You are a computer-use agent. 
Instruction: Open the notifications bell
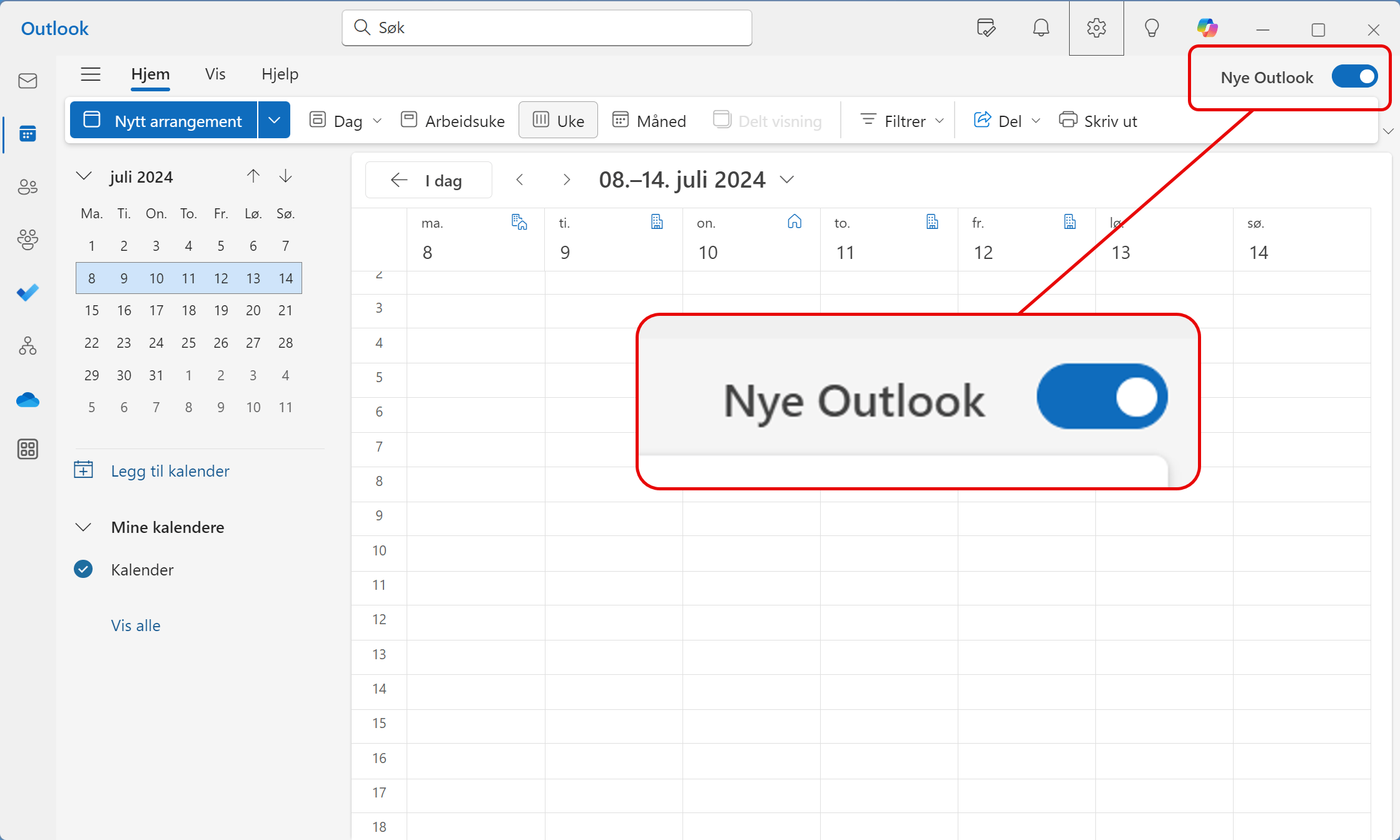[x=1040, y=28]
